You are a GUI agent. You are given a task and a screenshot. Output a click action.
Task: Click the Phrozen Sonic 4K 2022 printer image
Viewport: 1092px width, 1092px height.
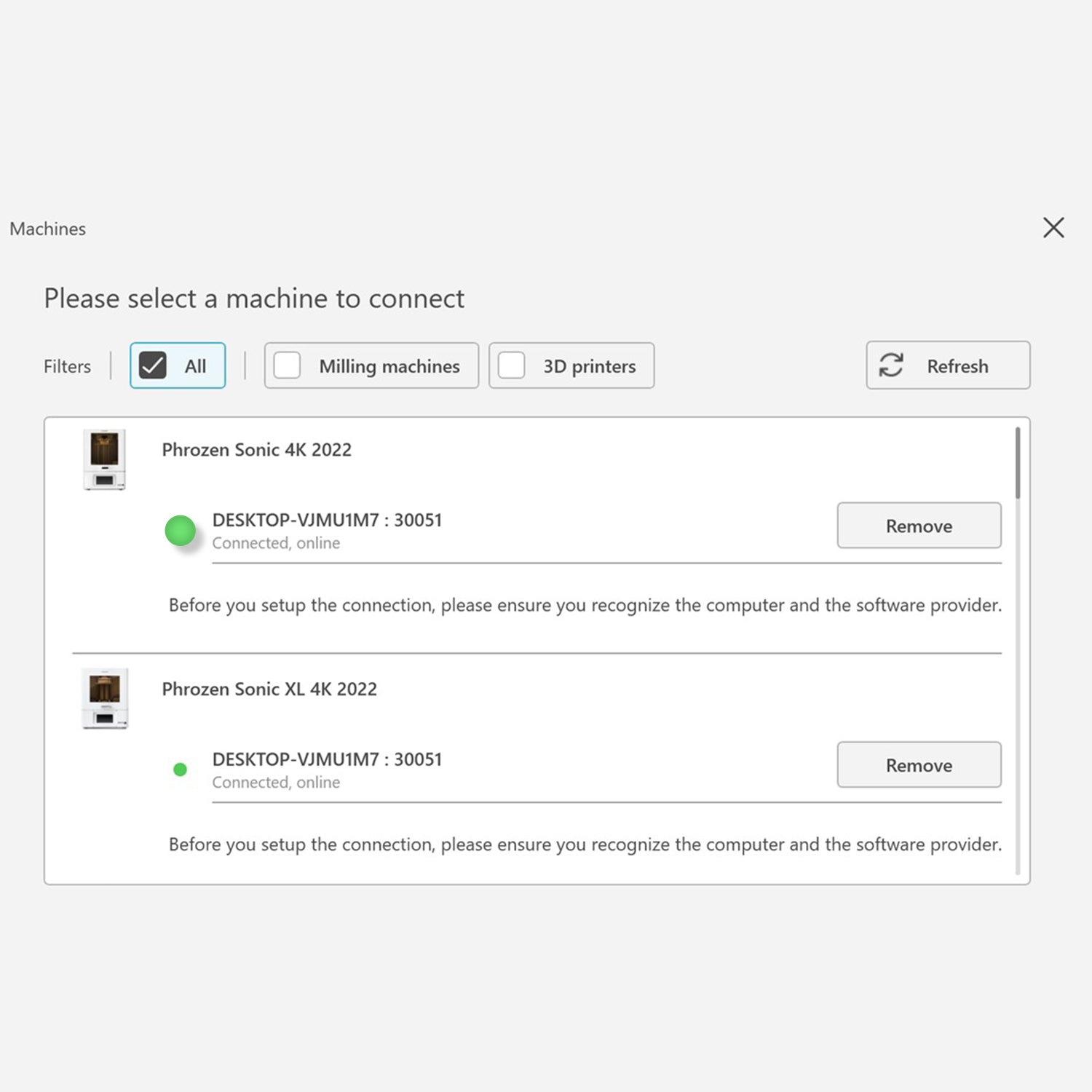(104, 459)
